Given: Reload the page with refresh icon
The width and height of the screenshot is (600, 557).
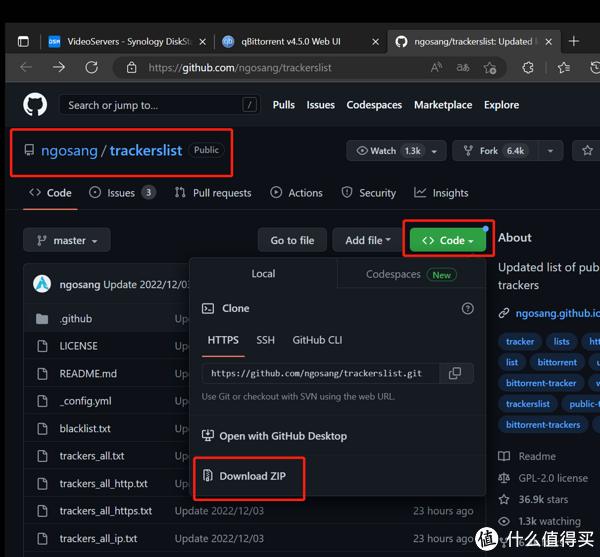Looking at the screenshot, I should click(91, 68).
